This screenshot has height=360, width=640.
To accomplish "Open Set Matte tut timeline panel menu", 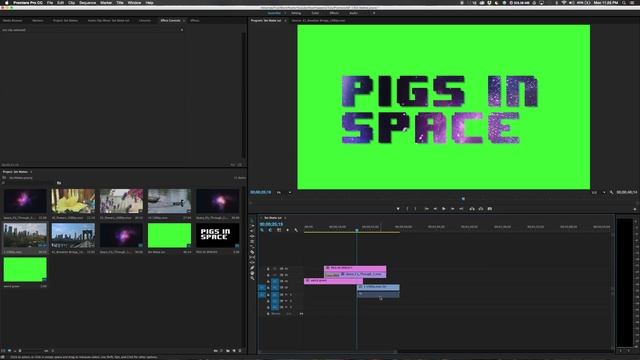I will pos(285,218).
